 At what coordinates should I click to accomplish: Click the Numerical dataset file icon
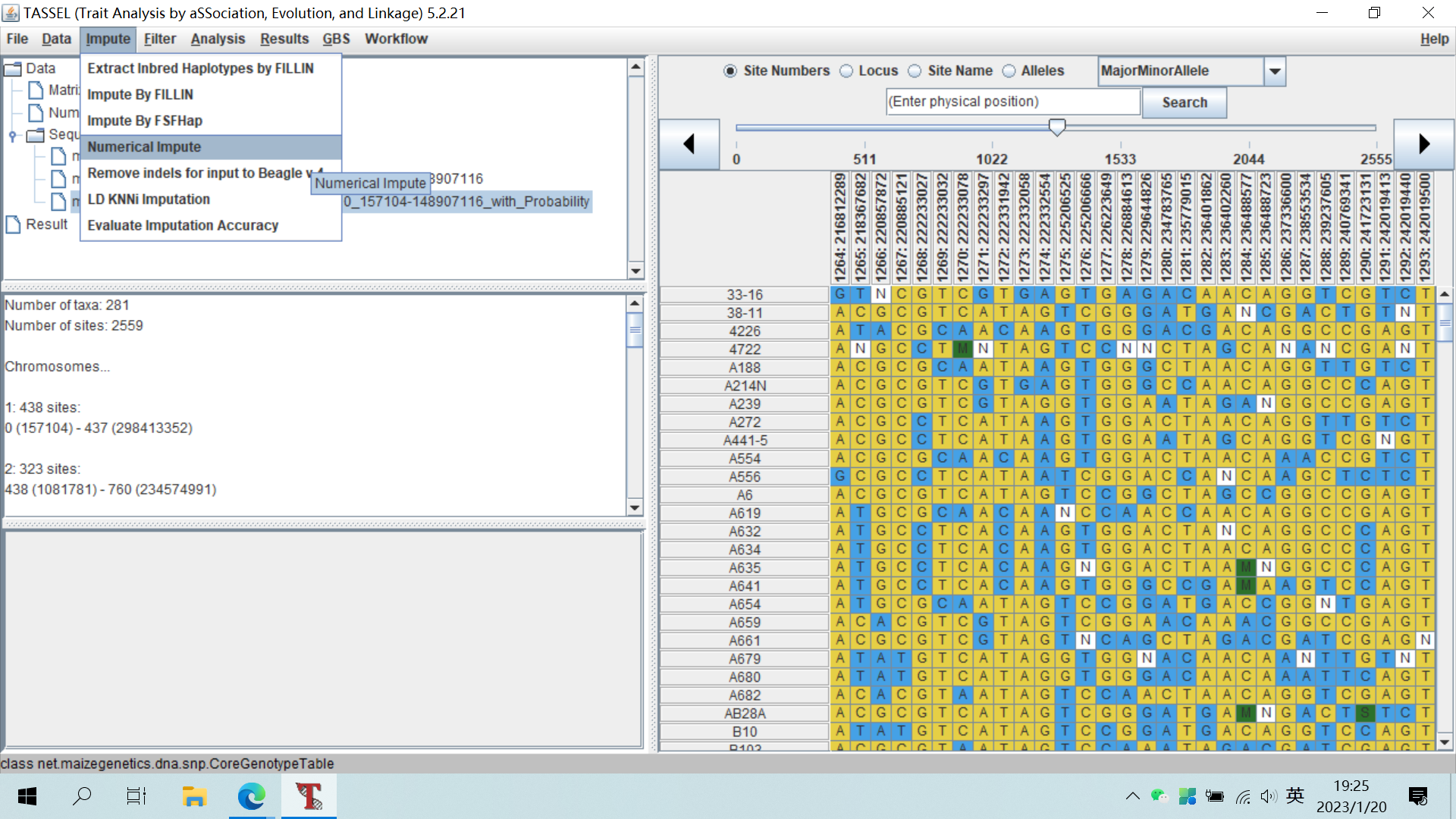point(36,112)
